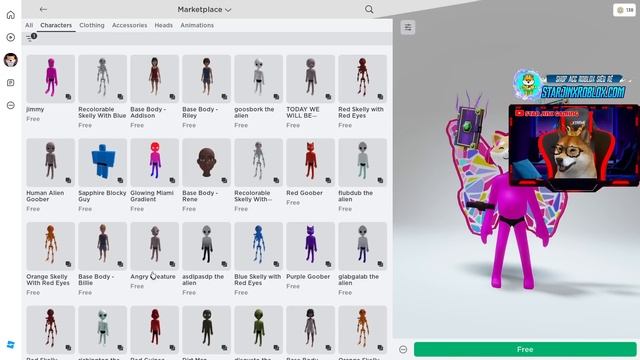Select glabgalab the alien thumbnail
The image size is (640, 360).
(362, 246)
